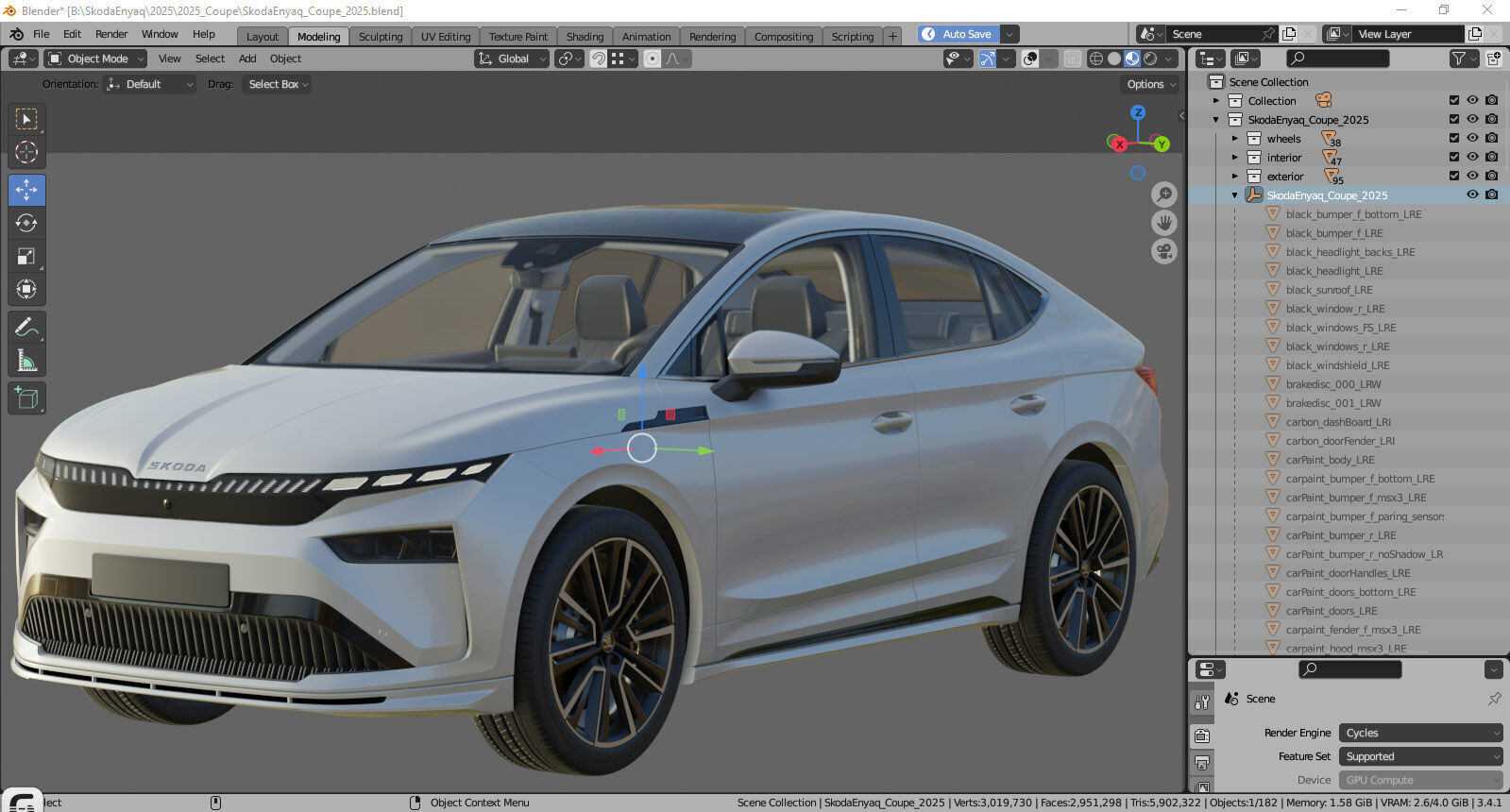Toggle X-ray display mode
This screenshot has height=812, width=1510.
[1073, 59]
